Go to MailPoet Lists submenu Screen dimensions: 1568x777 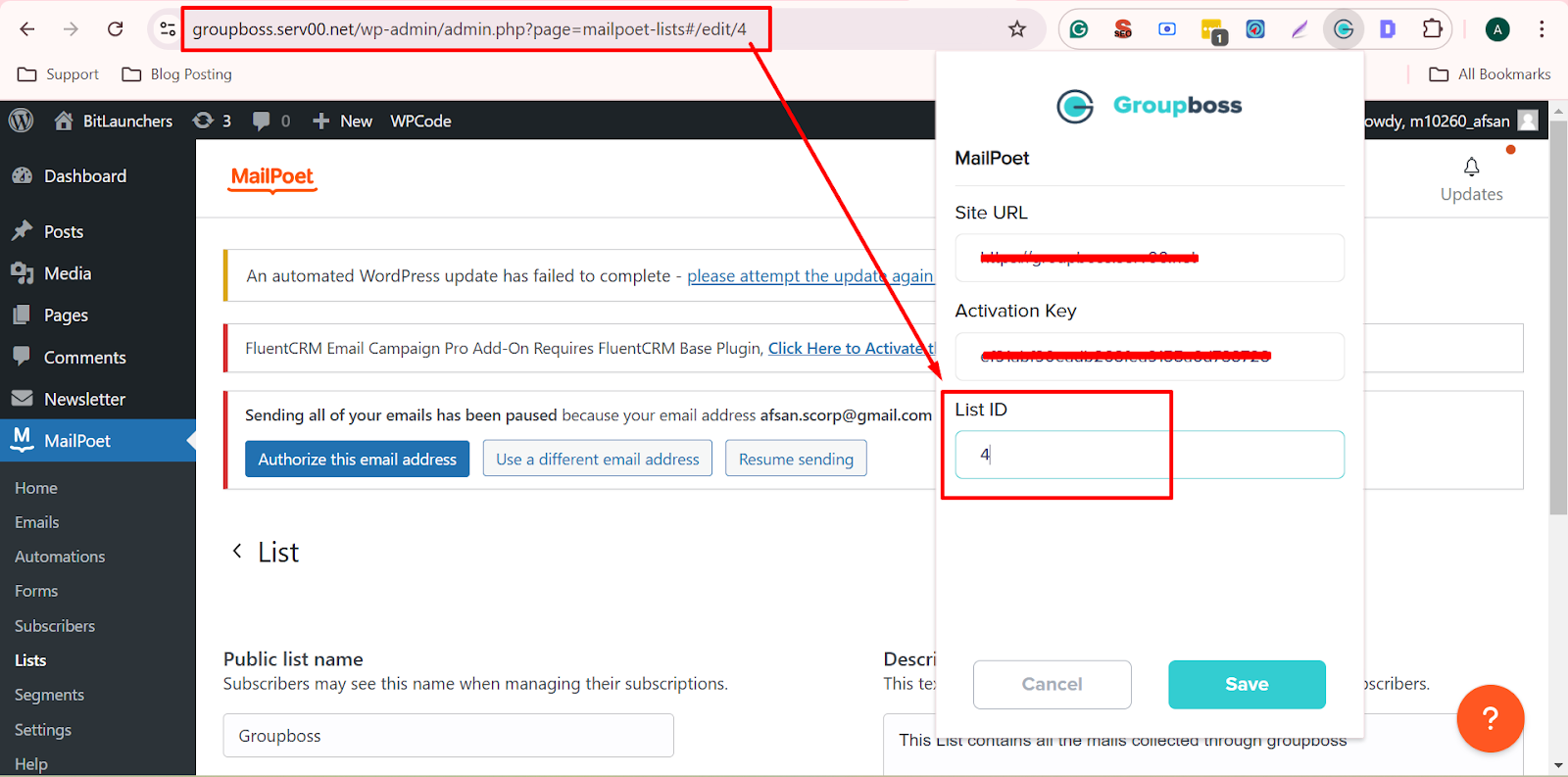tap(30, 660)
